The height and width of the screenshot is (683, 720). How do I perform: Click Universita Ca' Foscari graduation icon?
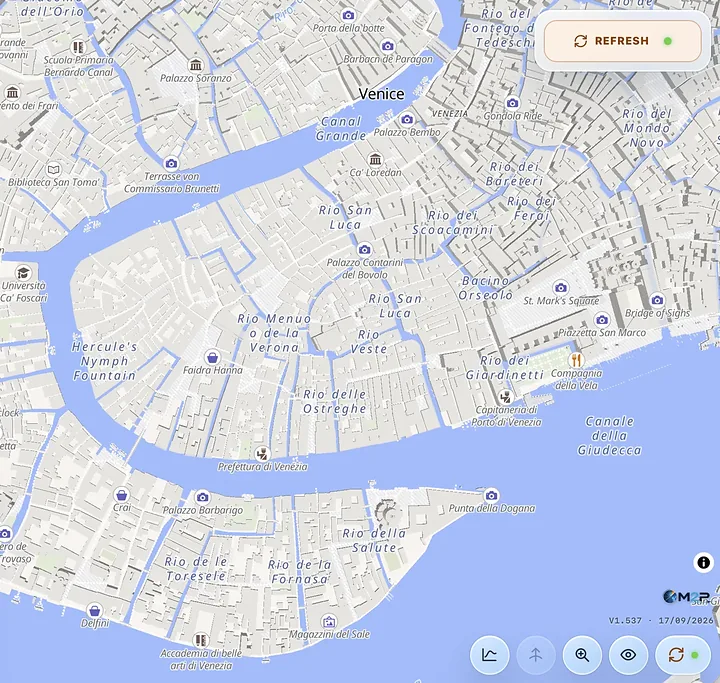coord(23,272)
